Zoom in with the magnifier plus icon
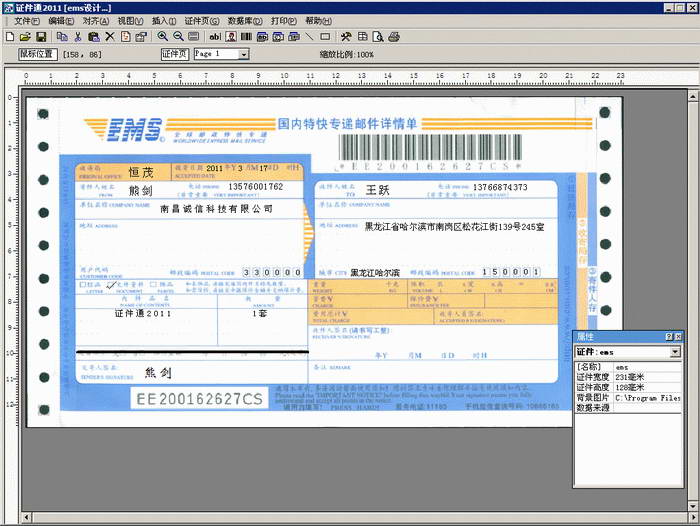 [162, 37]
